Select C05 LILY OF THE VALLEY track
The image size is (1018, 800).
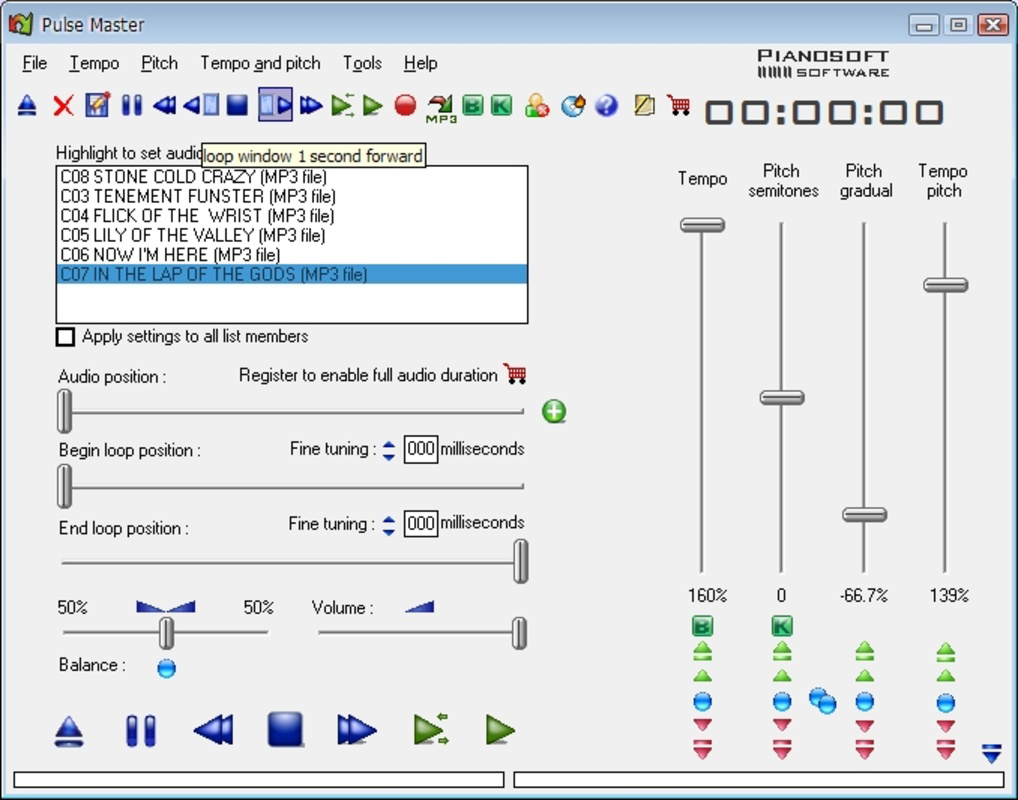(x=292, y=235)
